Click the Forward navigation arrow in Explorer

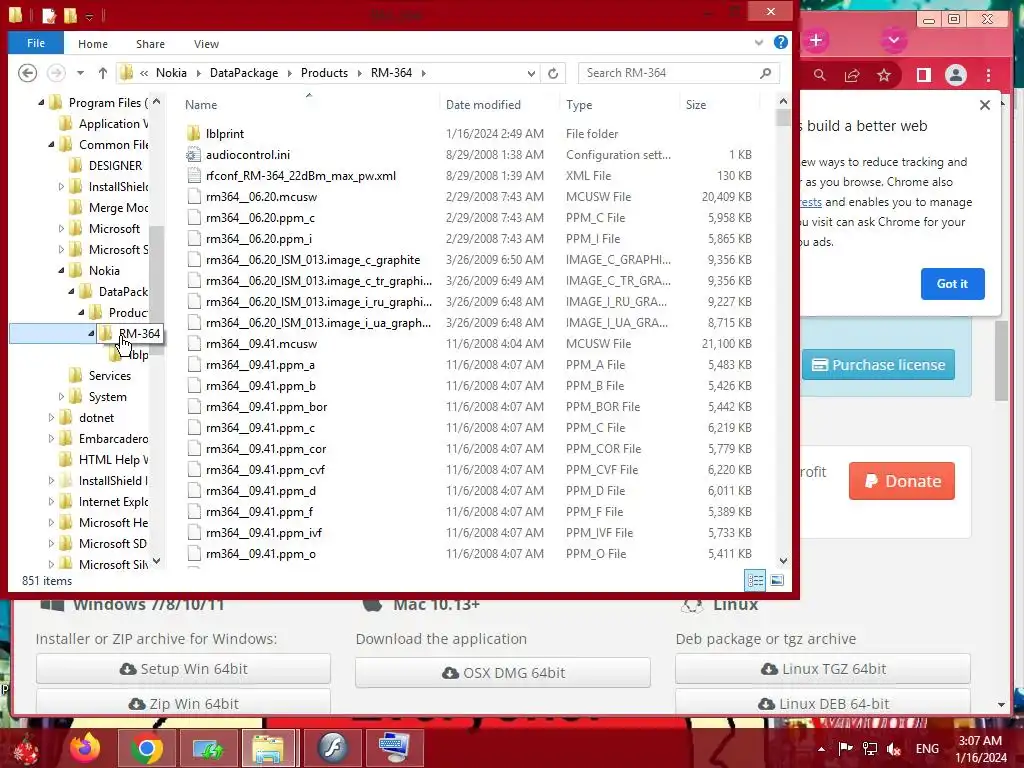[x=56, y=72]
